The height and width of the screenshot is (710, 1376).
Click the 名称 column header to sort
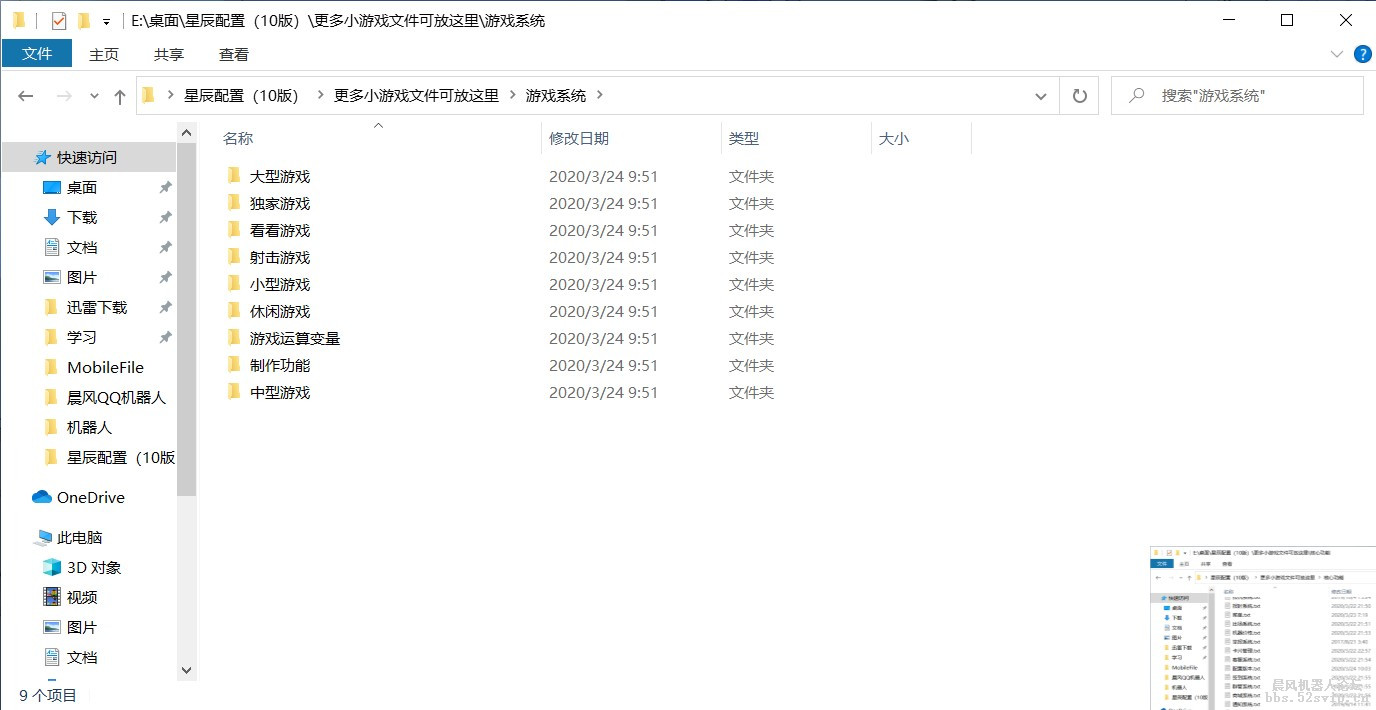click(238, 138)
